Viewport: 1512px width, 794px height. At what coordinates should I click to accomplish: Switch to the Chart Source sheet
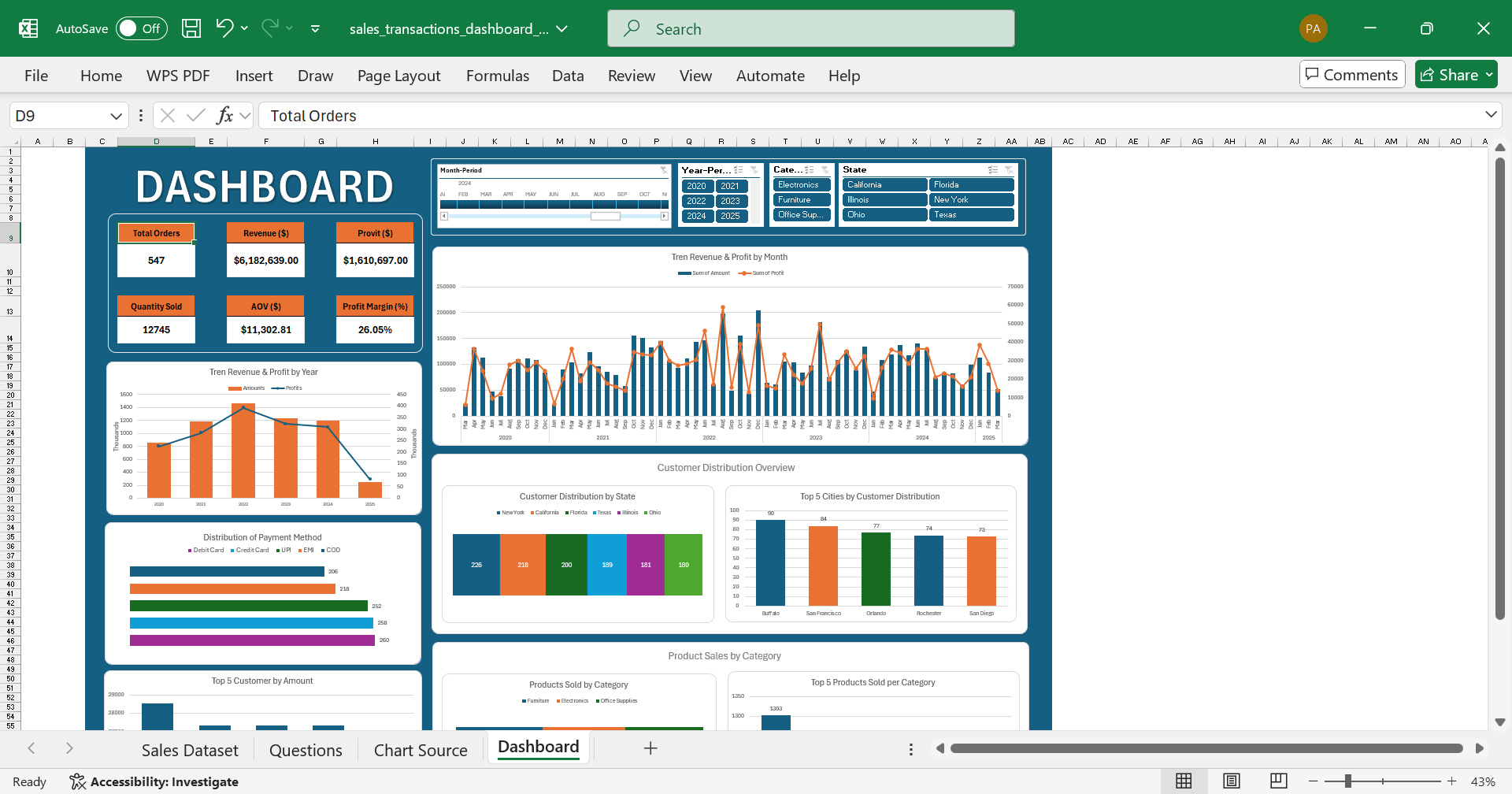tap(421, 750)
